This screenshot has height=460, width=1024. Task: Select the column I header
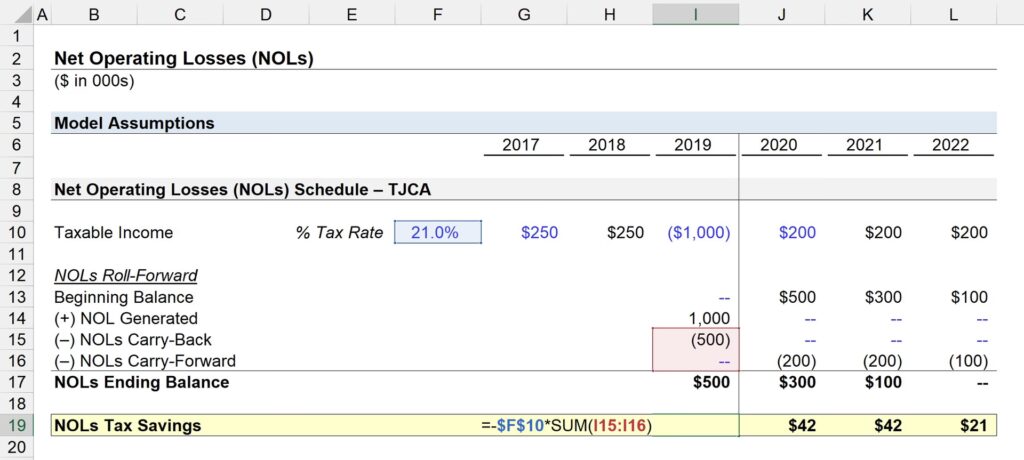(x=695, y=13)
